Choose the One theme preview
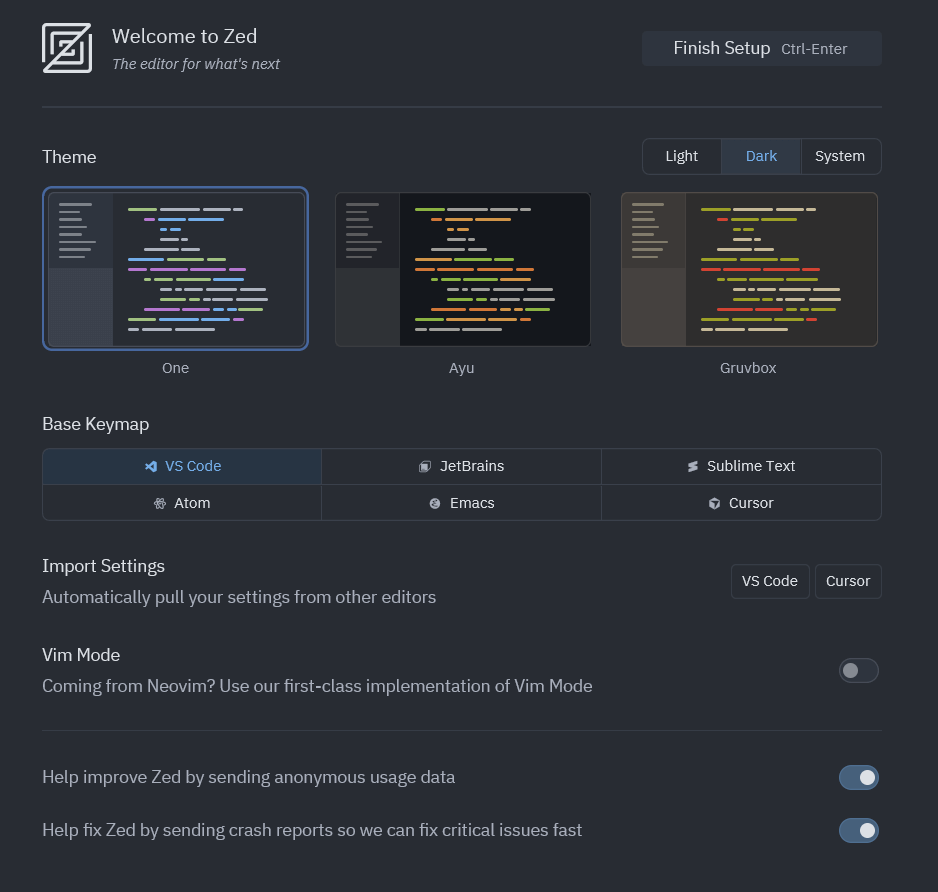938x892 pixels. (x=175, y=269)
